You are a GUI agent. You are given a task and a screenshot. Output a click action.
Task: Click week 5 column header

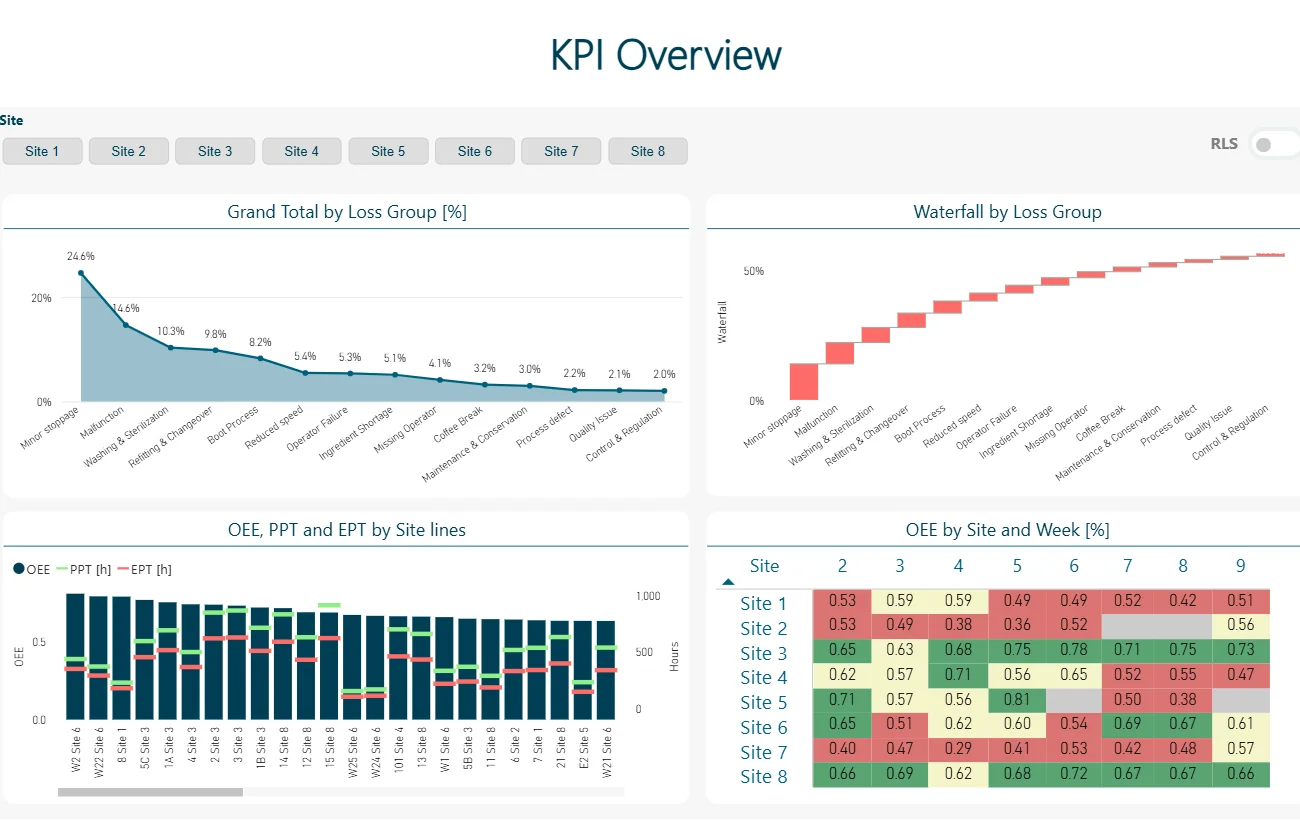(x=1017, y=566)
